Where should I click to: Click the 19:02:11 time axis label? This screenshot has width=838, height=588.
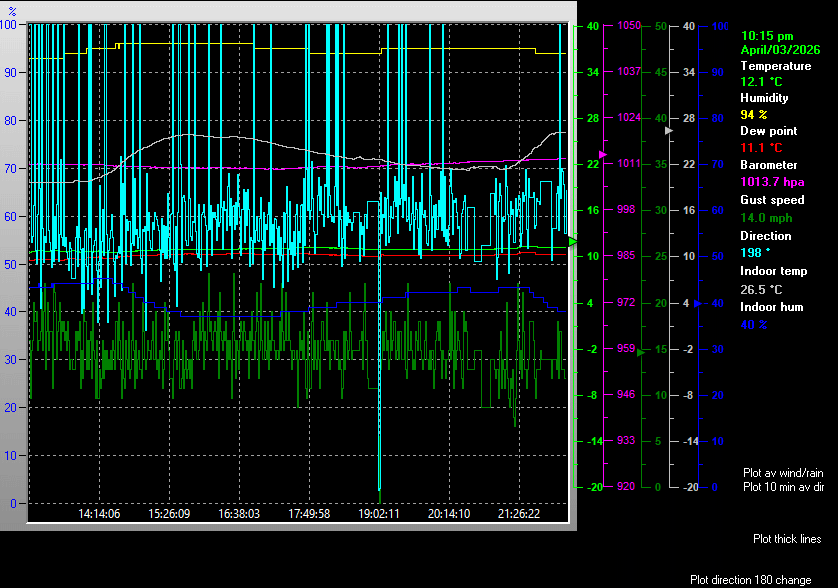click(x=379, y=513)
